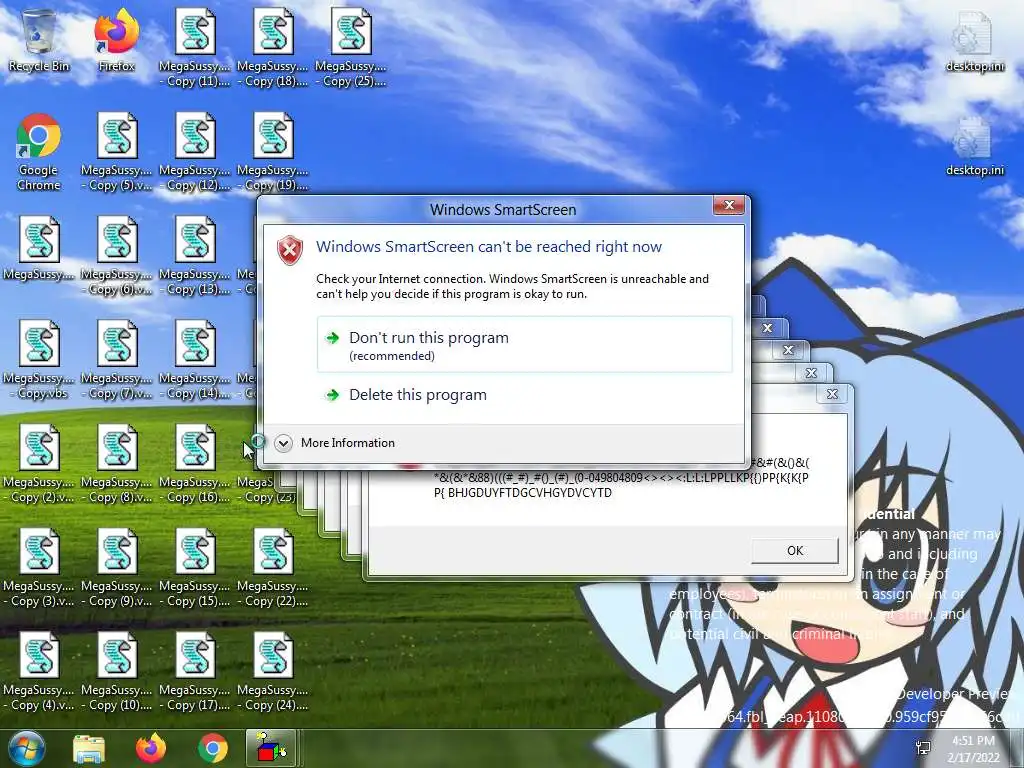Select MegaSussy - Copy (12) script file
The image size is (1024, 768).
click(195, 151)
